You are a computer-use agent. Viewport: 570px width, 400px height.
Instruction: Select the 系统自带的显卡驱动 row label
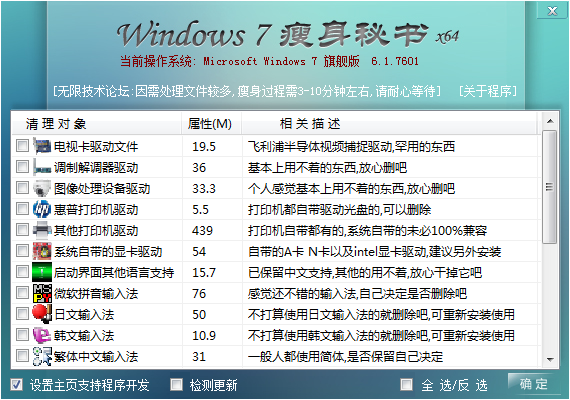pos(108,252)
